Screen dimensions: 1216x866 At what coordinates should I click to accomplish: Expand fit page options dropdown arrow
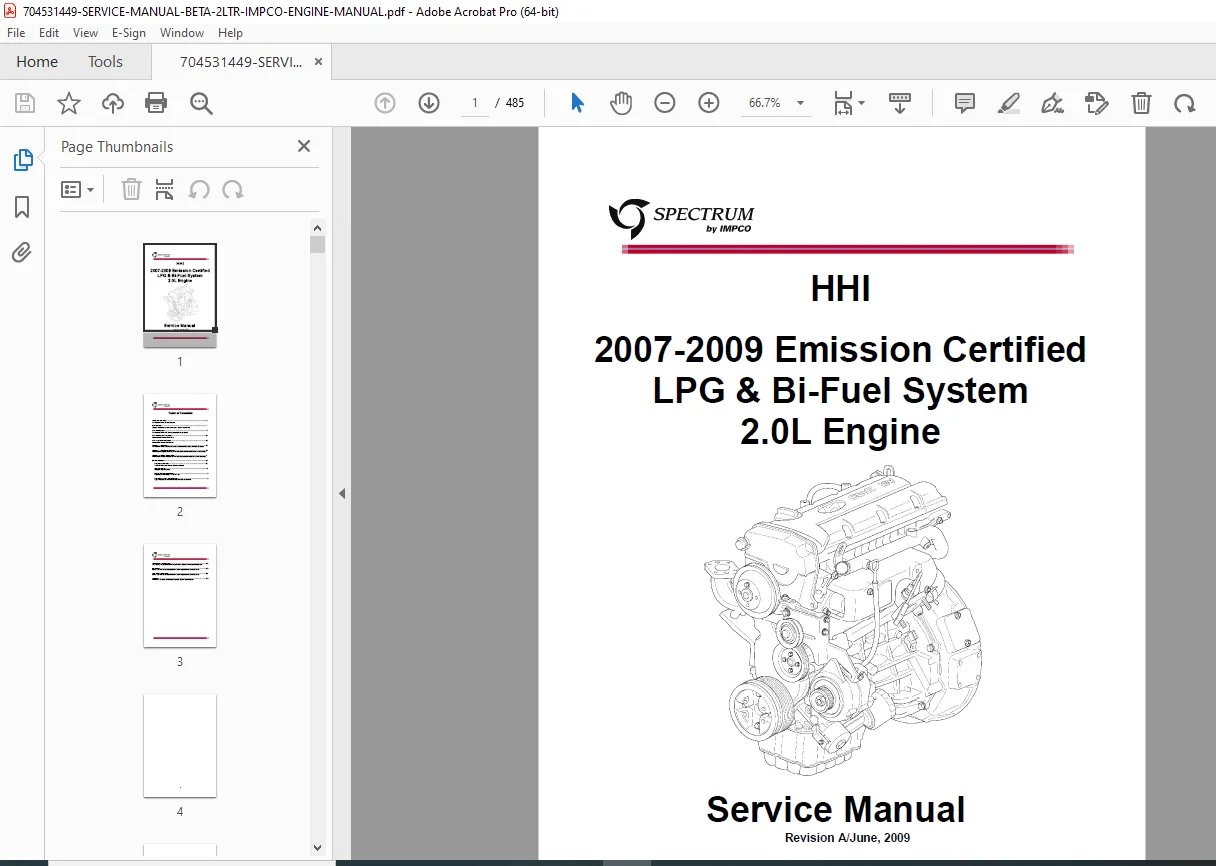click(861, 103)
